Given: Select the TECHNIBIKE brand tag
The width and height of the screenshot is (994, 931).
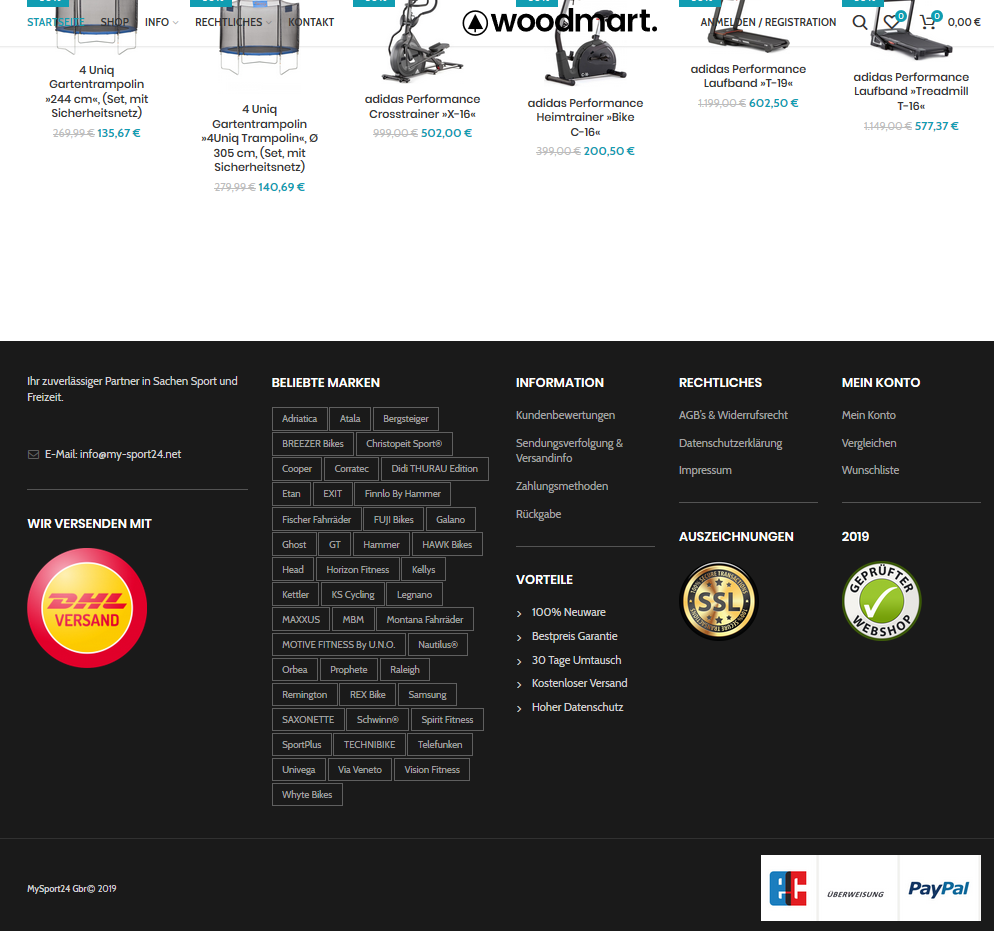Looking at the screenshot, I should [370, 745].
